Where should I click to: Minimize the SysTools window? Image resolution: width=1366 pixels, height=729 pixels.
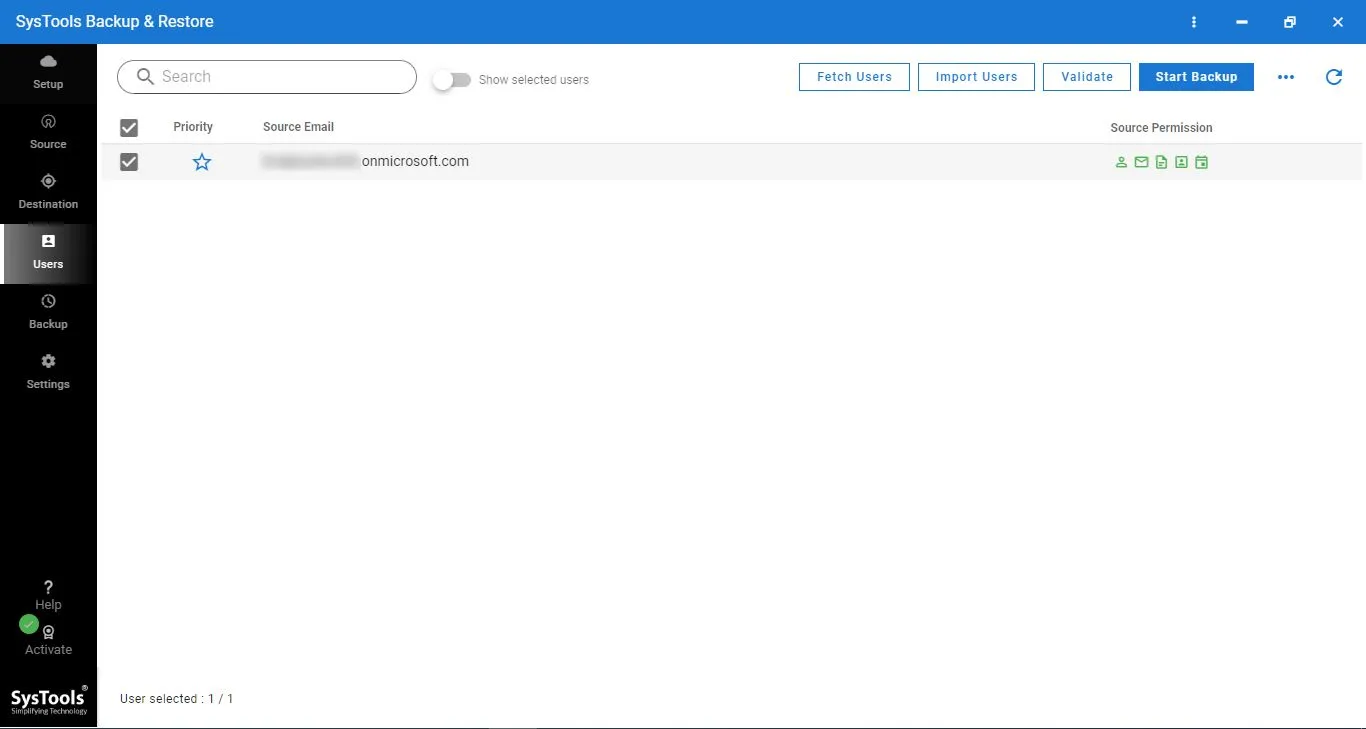1242,22
